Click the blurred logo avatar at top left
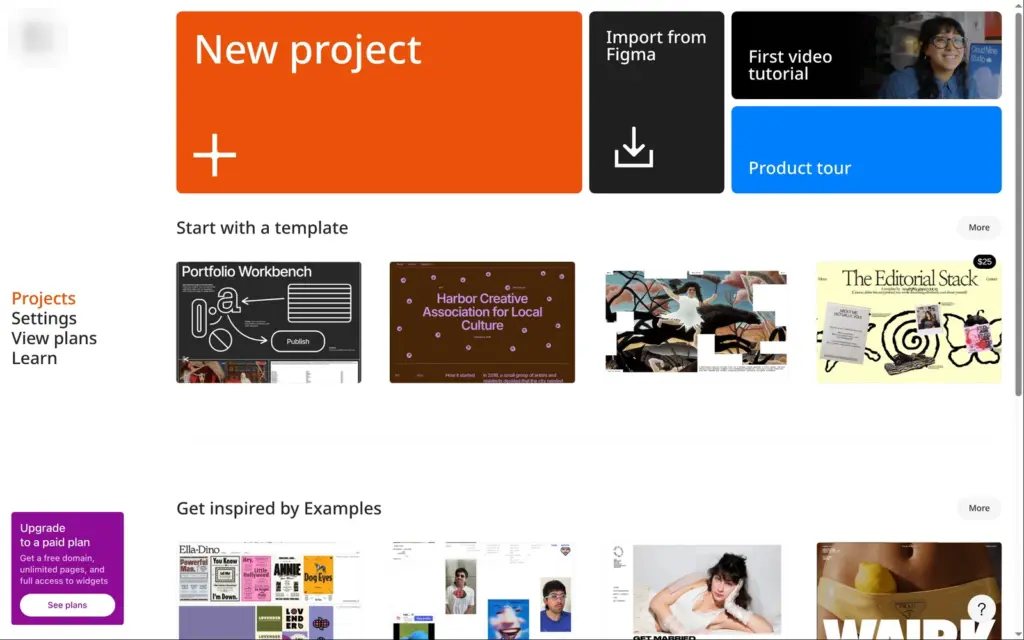Screen dimensions: 1024x640 point(37,38)
